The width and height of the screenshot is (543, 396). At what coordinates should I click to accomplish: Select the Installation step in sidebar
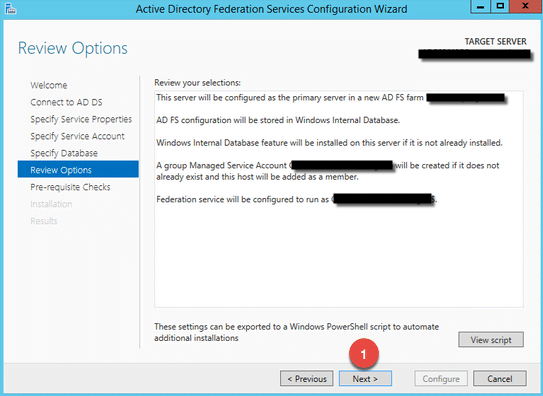(51, 204)
